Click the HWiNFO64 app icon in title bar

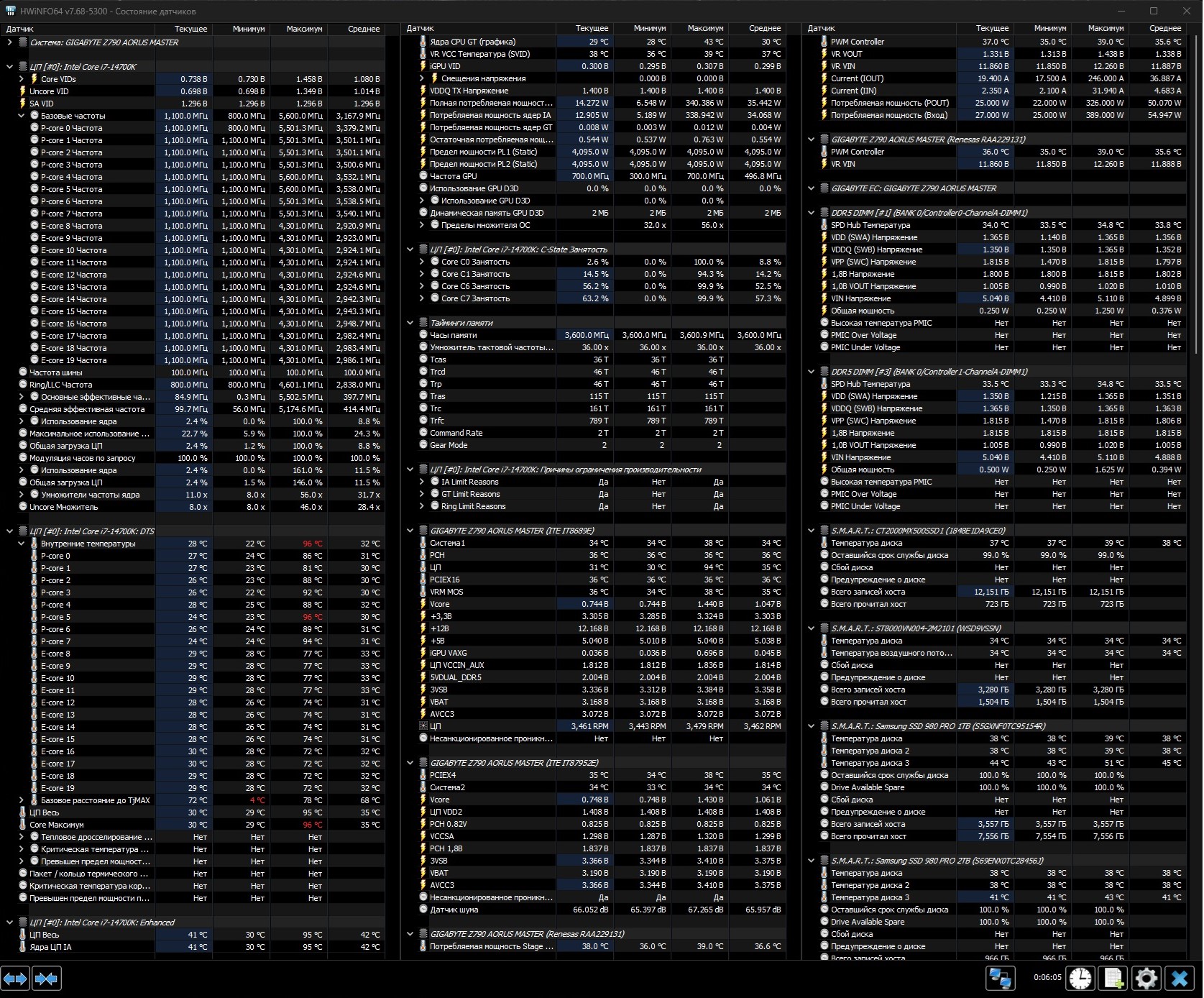[9, 12]
